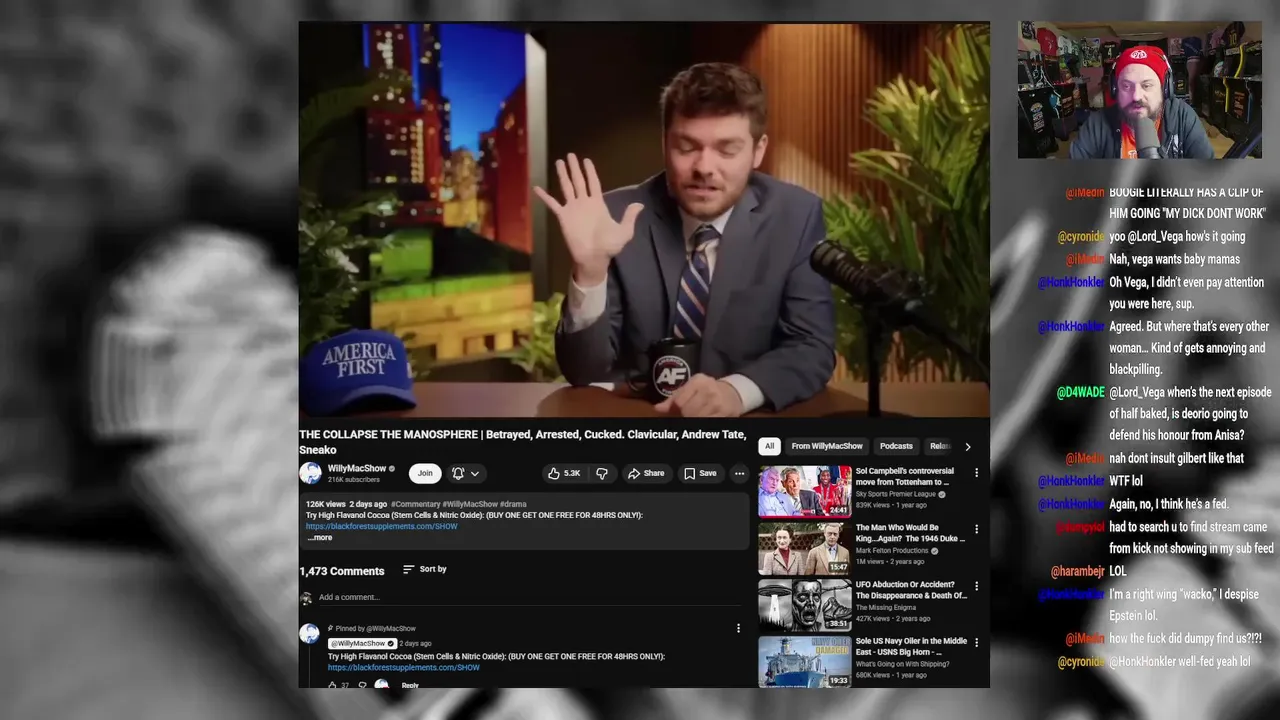Open blackforestsupplements.com link in pinned comment
This screenshot has width=1280, height=720.
404,667
